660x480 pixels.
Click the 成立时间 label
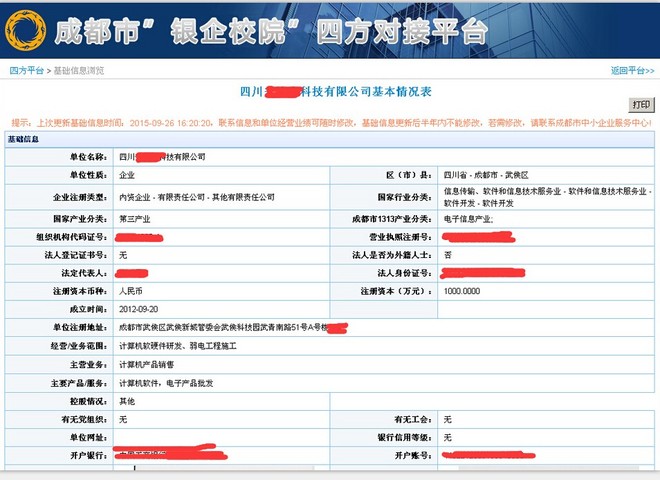click(x=88, y=309)
